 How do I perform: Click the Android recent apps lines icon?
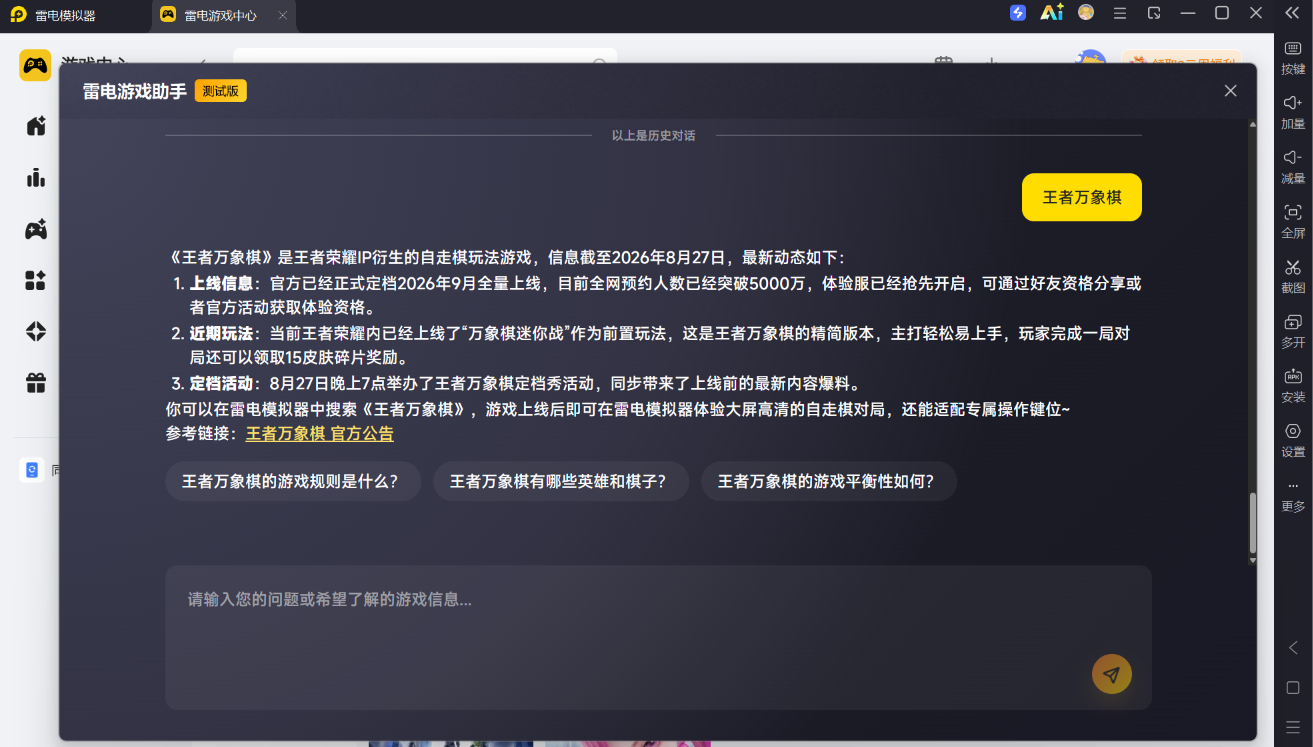(x=1293, y=727)
